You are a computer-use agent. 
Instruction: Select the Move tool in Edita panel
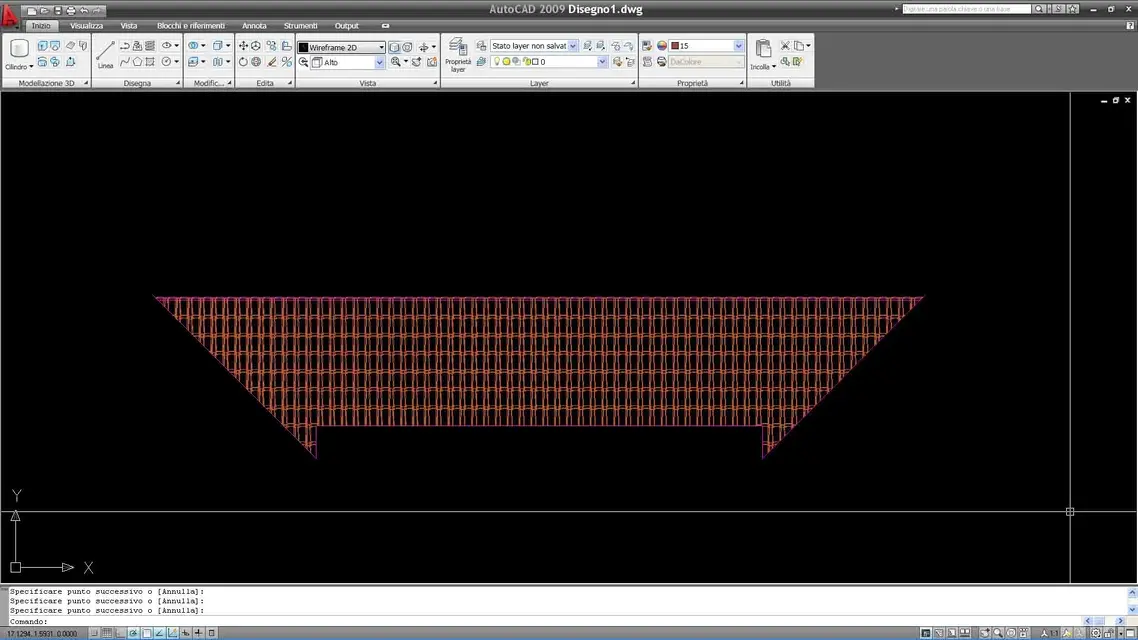coord(243,46)
